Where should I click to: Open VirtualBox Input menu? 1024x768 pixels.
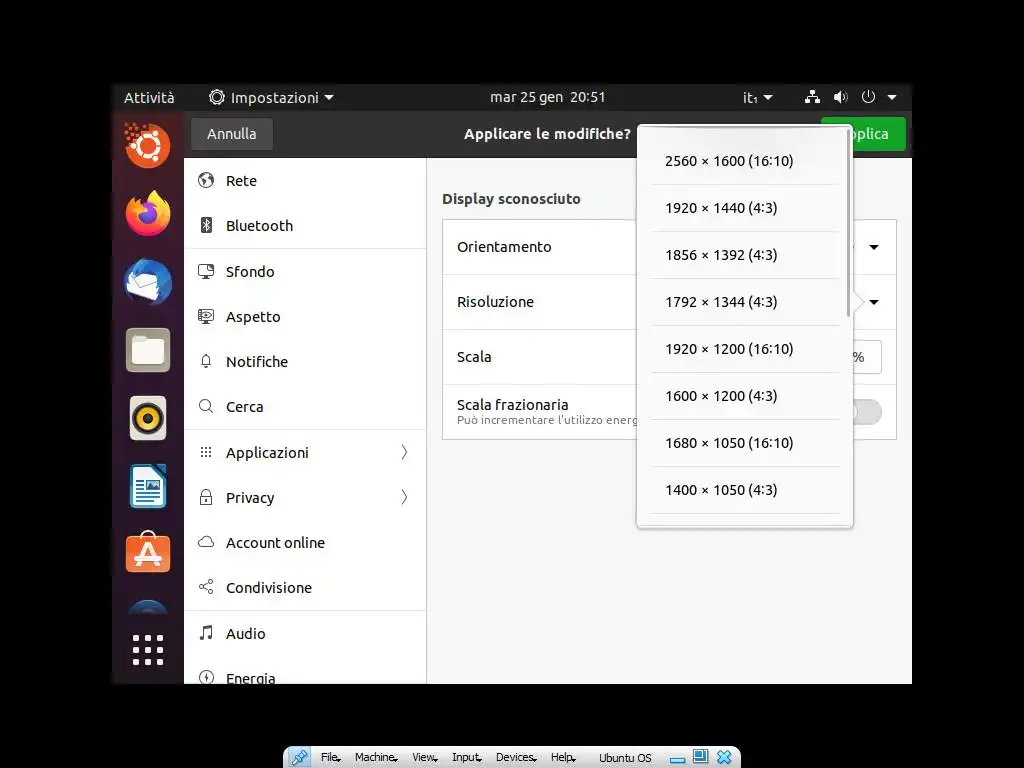(x=466, y=758)
